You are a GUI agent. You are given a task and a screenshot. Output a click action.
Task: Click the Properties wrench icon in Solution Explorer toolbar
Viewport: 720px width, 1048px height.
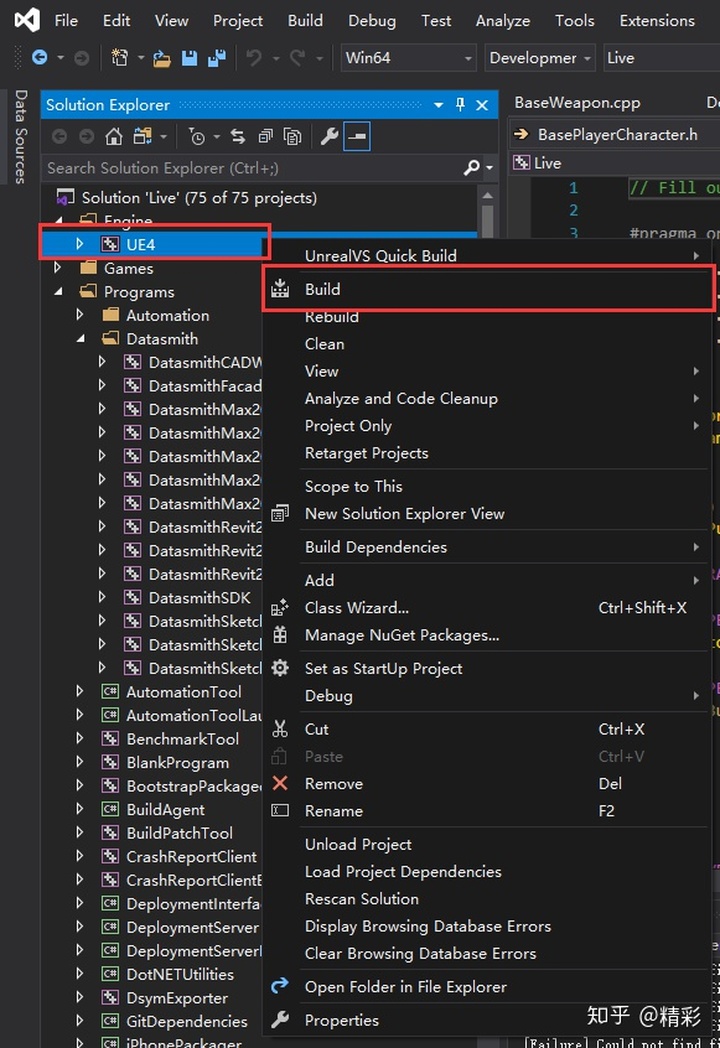tap(329, 136)
